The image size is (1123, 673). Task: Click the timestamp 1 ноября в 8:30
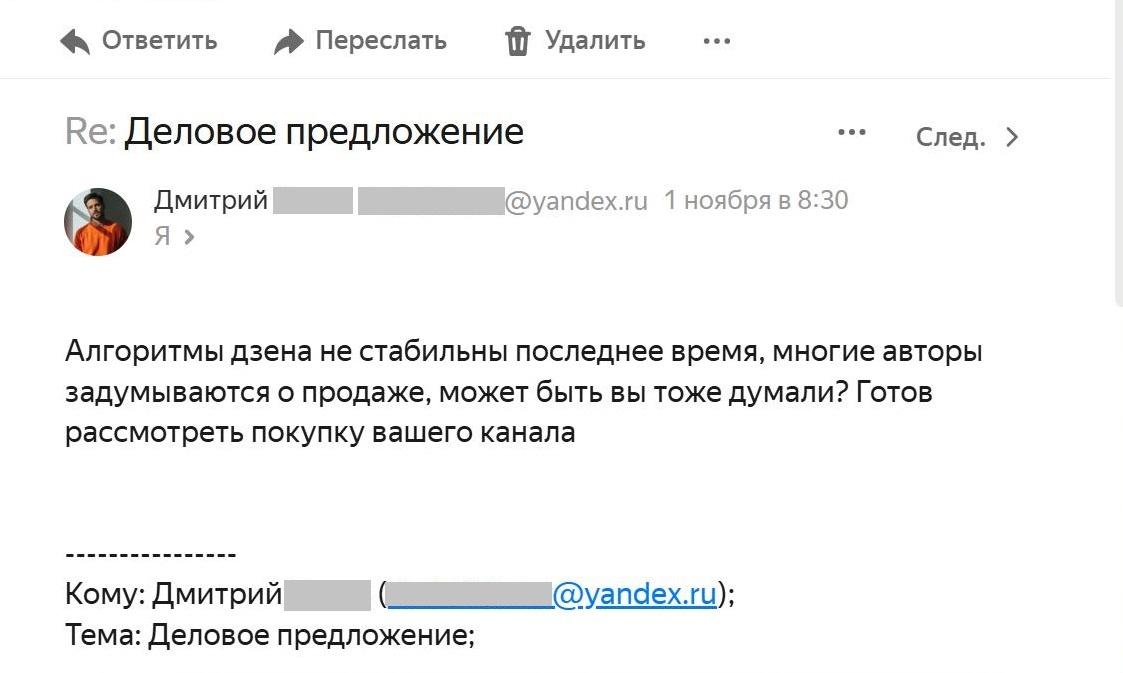(754, 199)
